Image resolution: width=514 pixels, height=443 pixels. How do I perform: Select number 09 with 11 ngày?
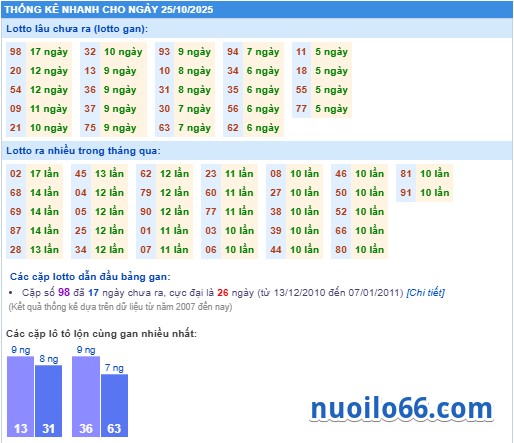(x=16, y=109)
